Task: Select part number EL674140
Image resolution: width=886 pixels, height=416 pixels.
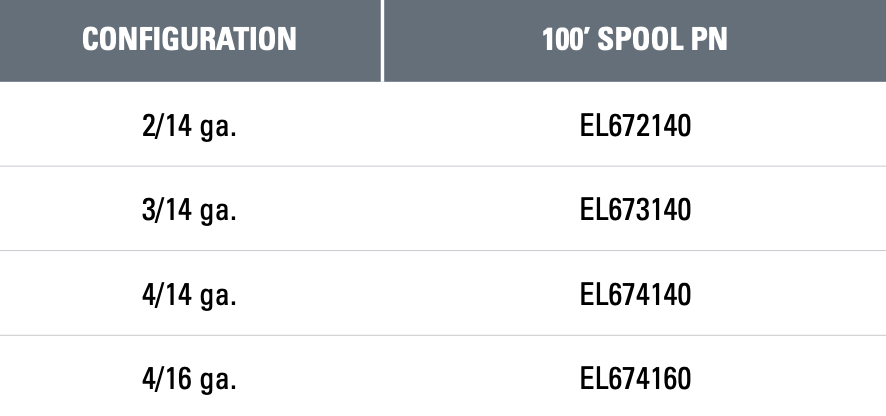Action: tap(635, 295)
